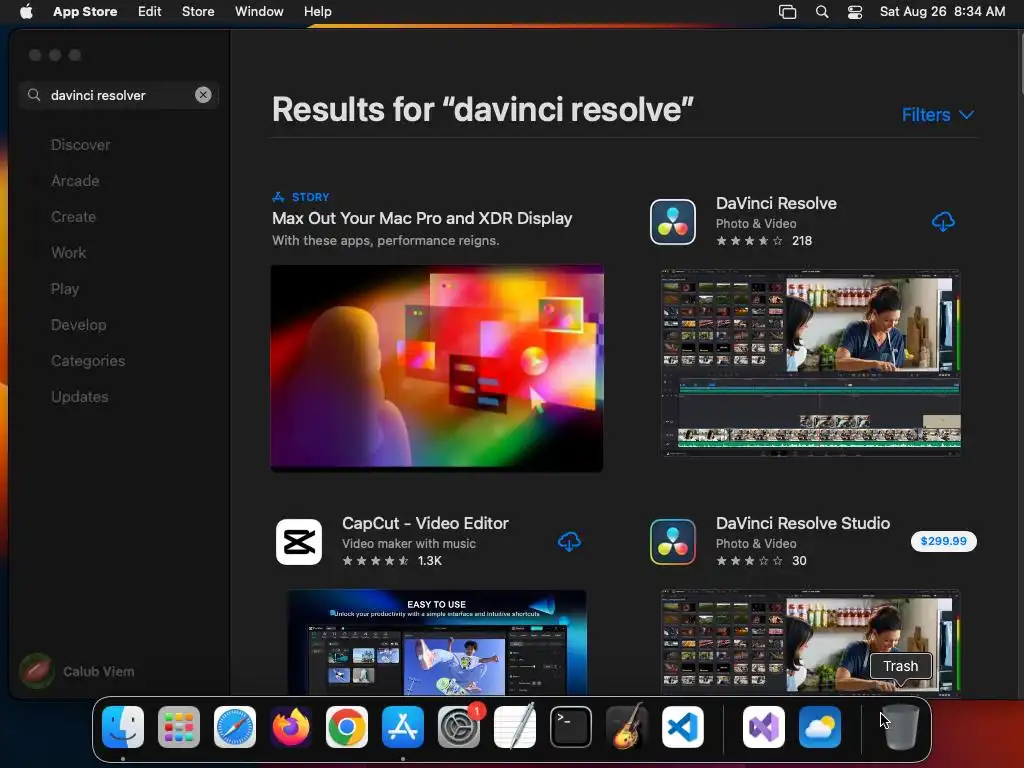Download DaVinci Resolve via cloud icon
Viewport: 1024px width, 768px height.
943,222
